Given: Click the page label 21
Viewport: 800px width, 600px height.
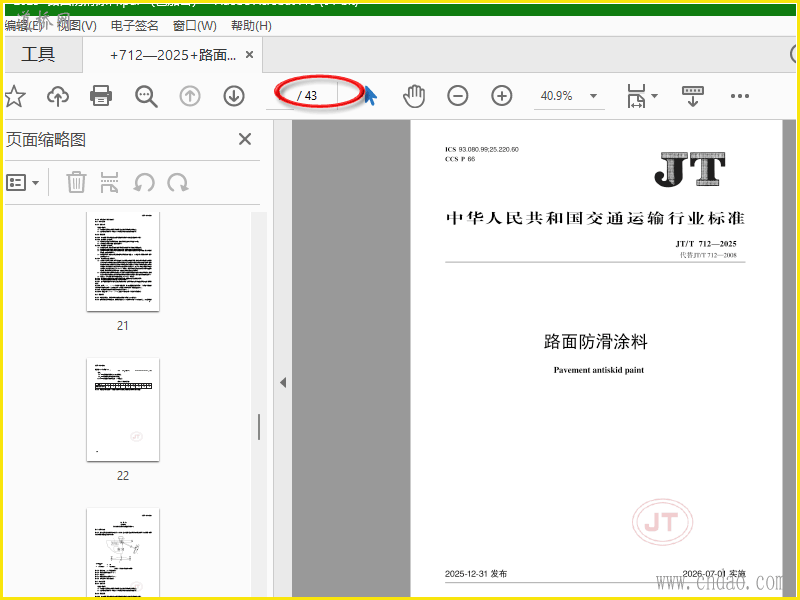Looking at the screenshot, I should pyautogui.click(x=123, y=326).
